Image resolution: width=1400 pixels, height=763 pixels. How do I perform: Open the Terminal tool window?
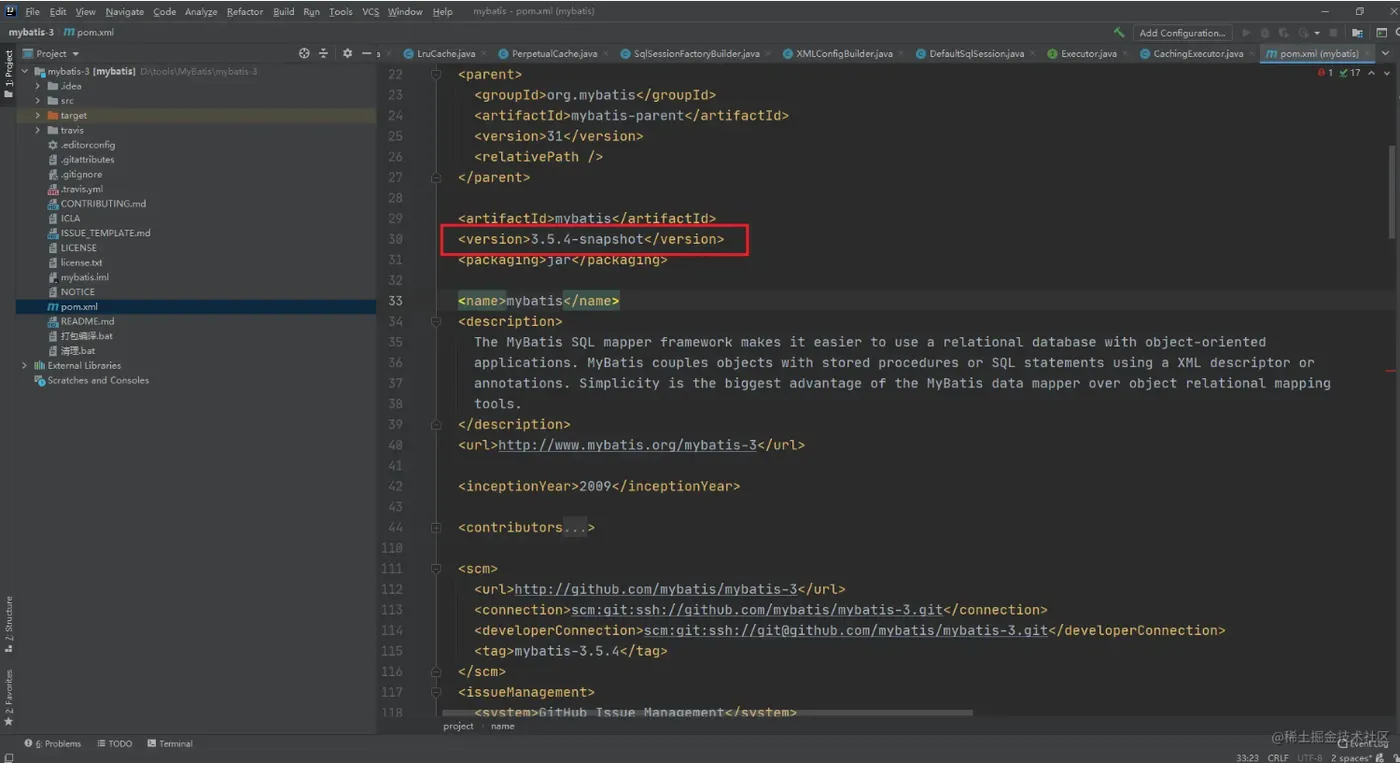tap(170, 743)
